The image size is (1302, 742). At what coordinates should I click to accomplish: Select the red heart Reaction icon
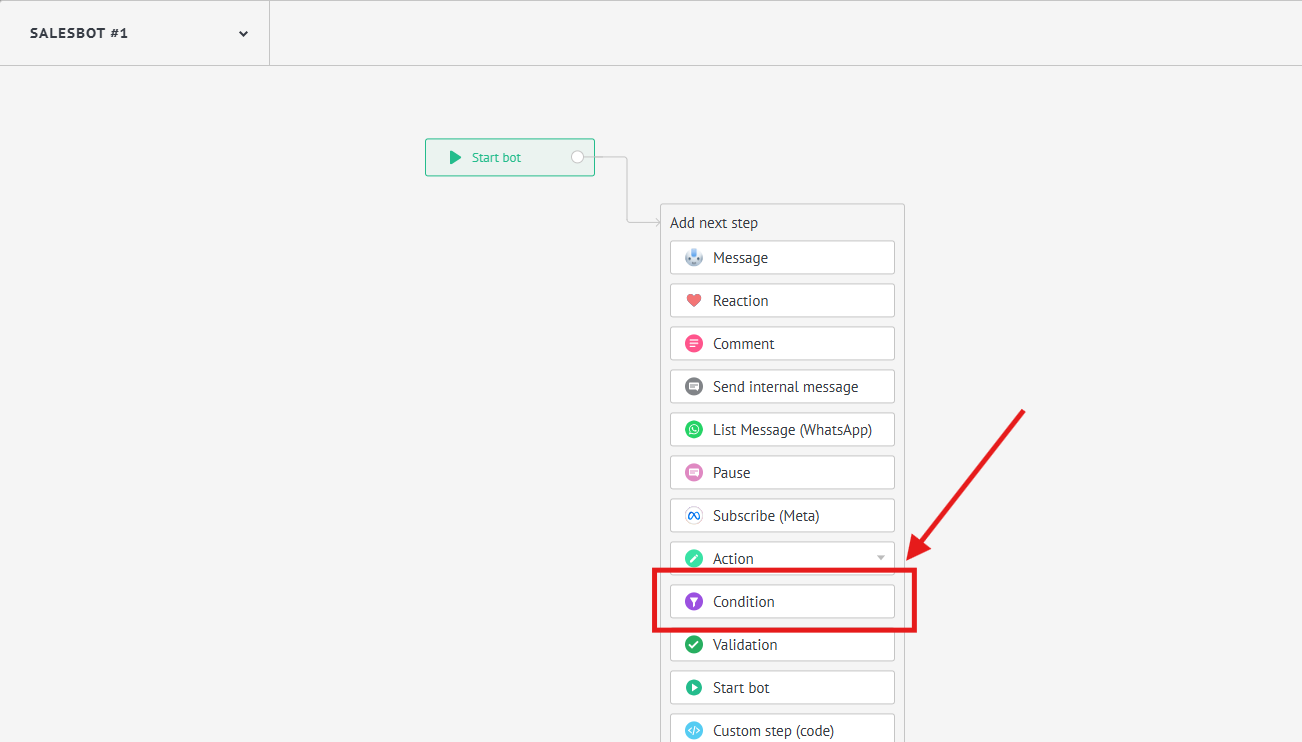pyautogui.click(x=693, y=301)
